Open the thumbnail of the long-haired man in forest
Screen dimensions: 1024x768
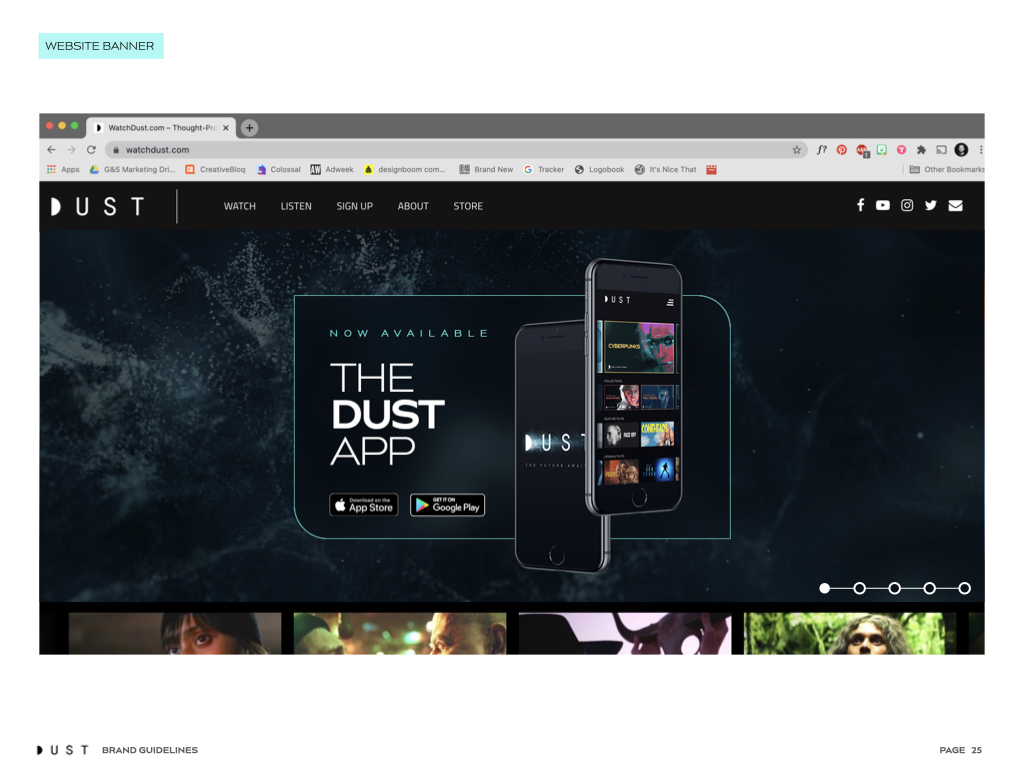pyautogui.click(x=850, y=633)
